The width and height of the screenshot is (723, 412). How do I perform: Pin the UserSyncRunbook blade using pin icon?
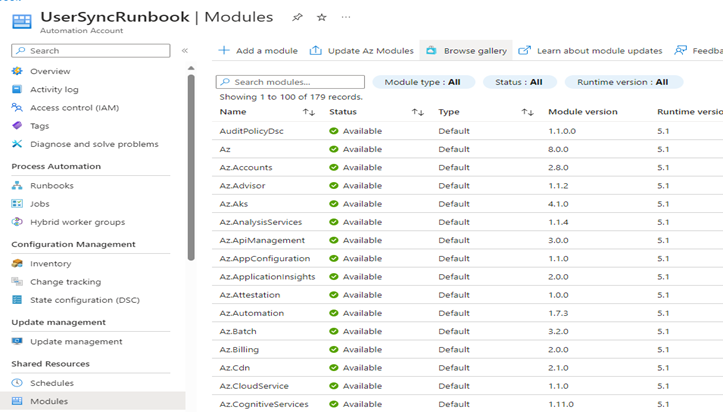(297, 18)
